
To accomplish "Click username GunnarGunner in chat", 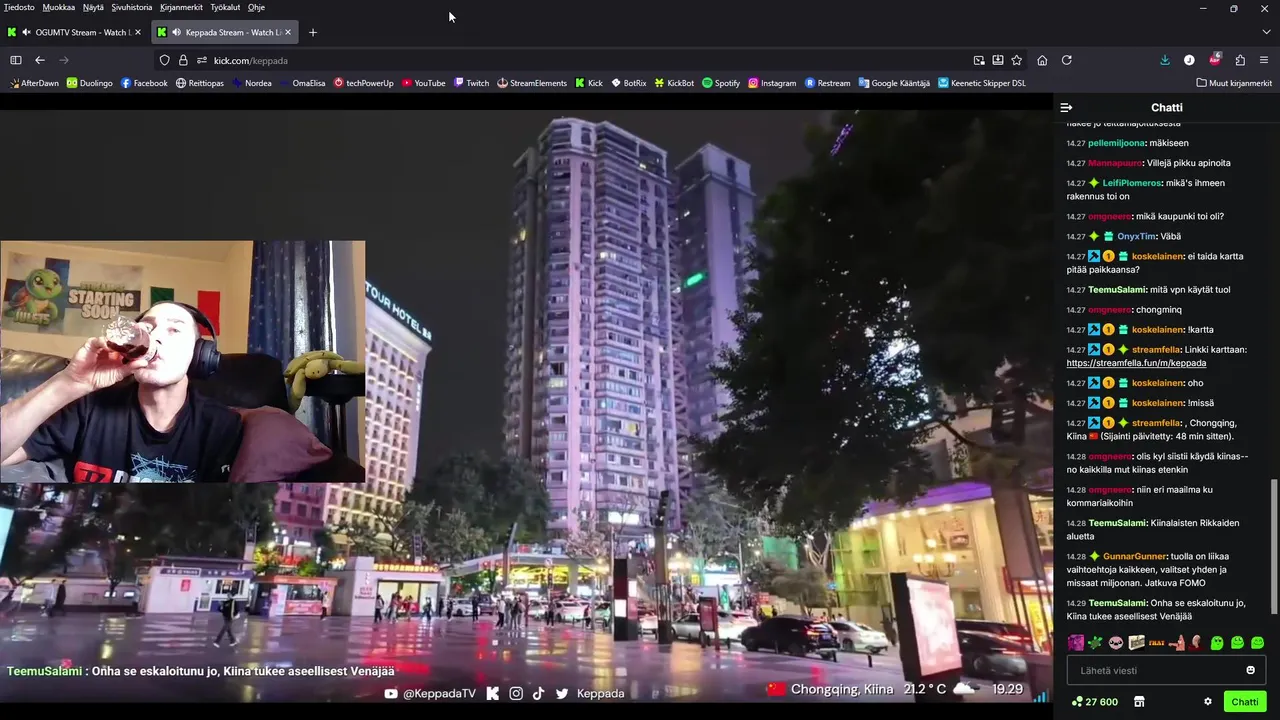I will [1135, 556].
